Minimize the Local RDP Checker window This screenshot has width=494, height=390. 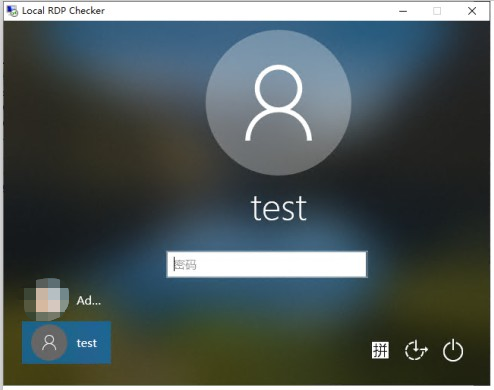point(403,11)
